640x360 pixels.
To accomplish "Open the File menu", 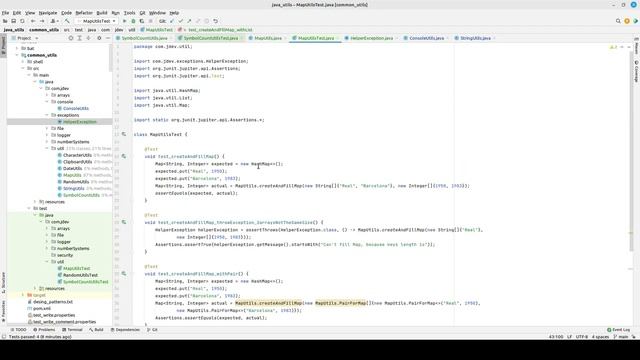I will (5, 13).
